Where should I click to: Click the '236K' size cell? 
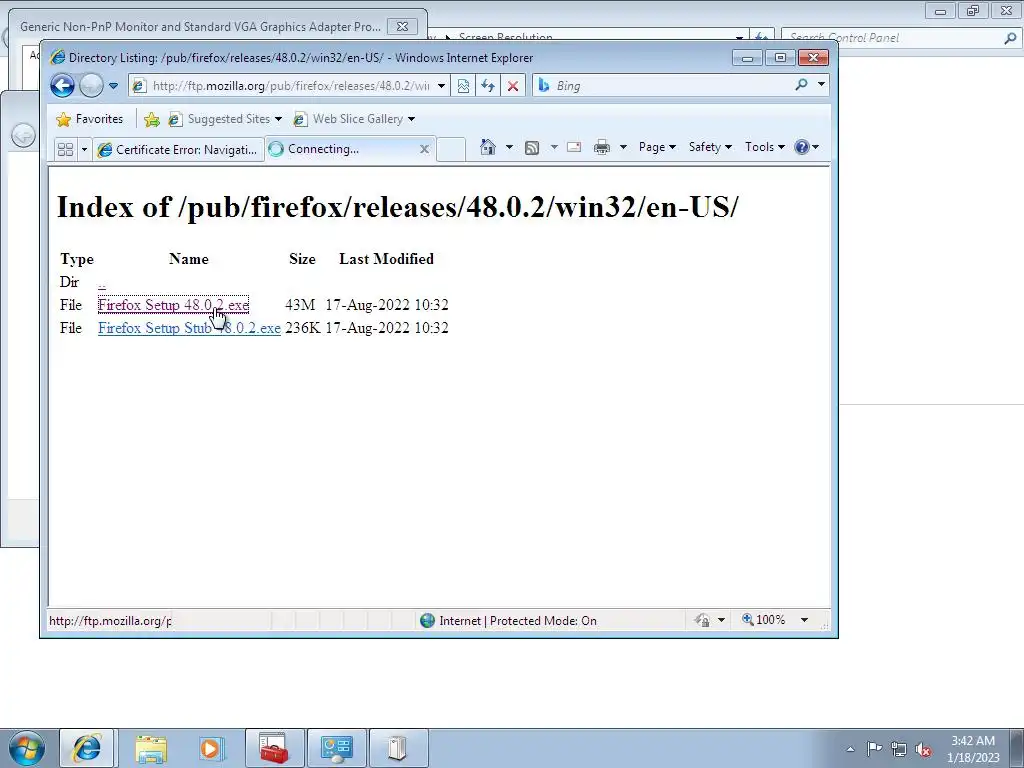(x=302, y=328)
